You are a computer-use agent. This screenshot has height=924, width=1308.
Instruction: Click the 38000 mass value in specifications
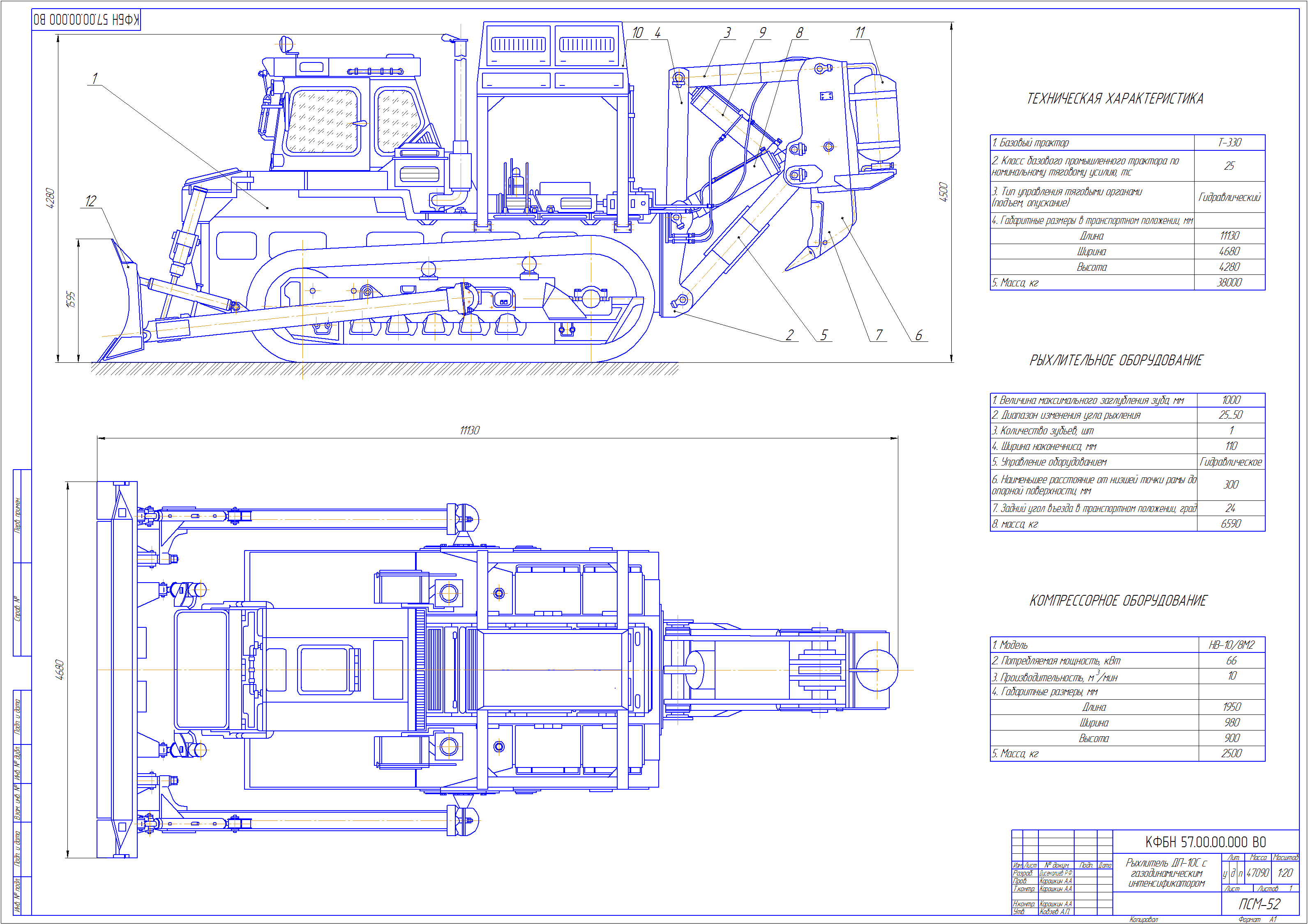[x=1230, y=283]
